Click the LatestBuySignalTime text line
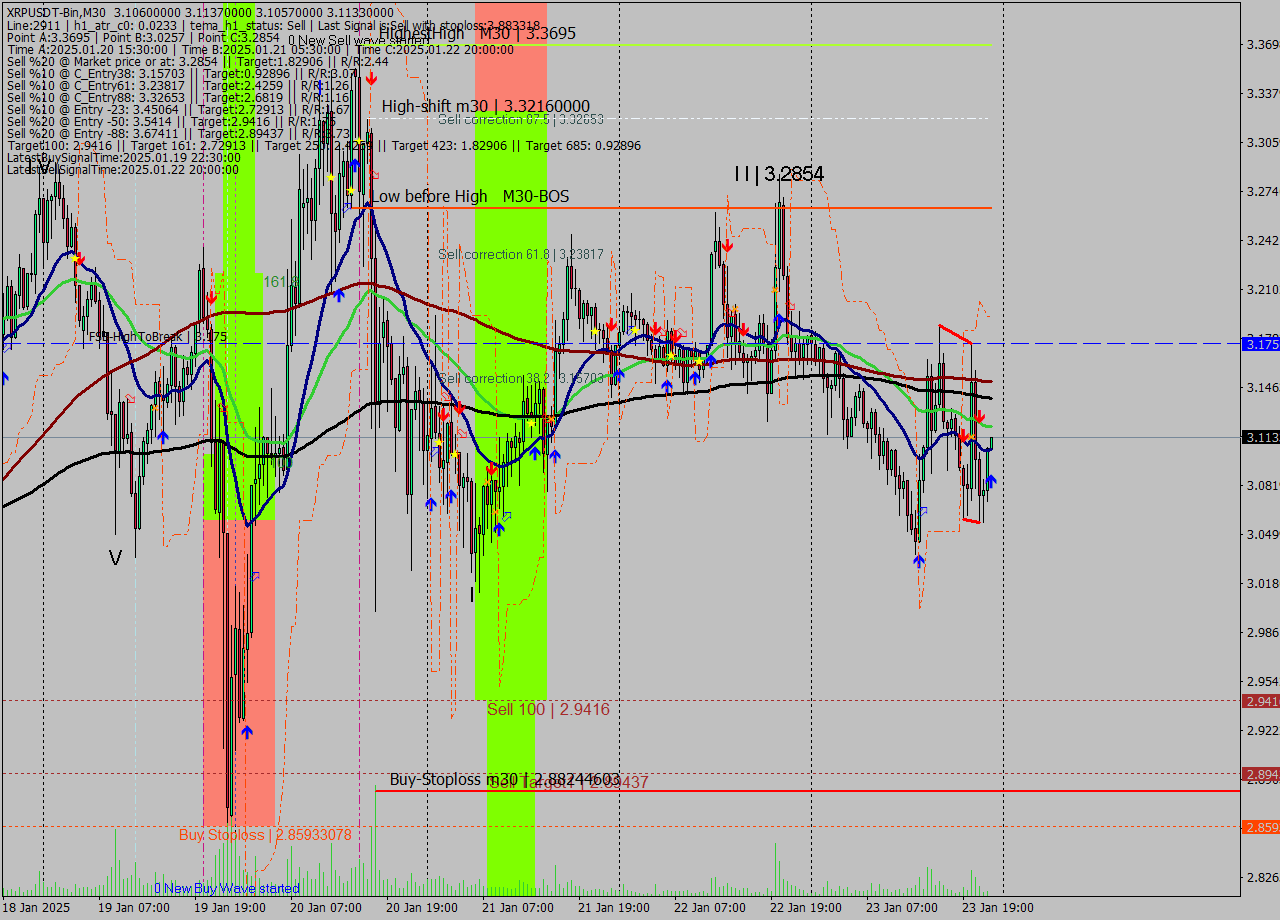This screenshot has height=920, width=1280. click(123, 157)
